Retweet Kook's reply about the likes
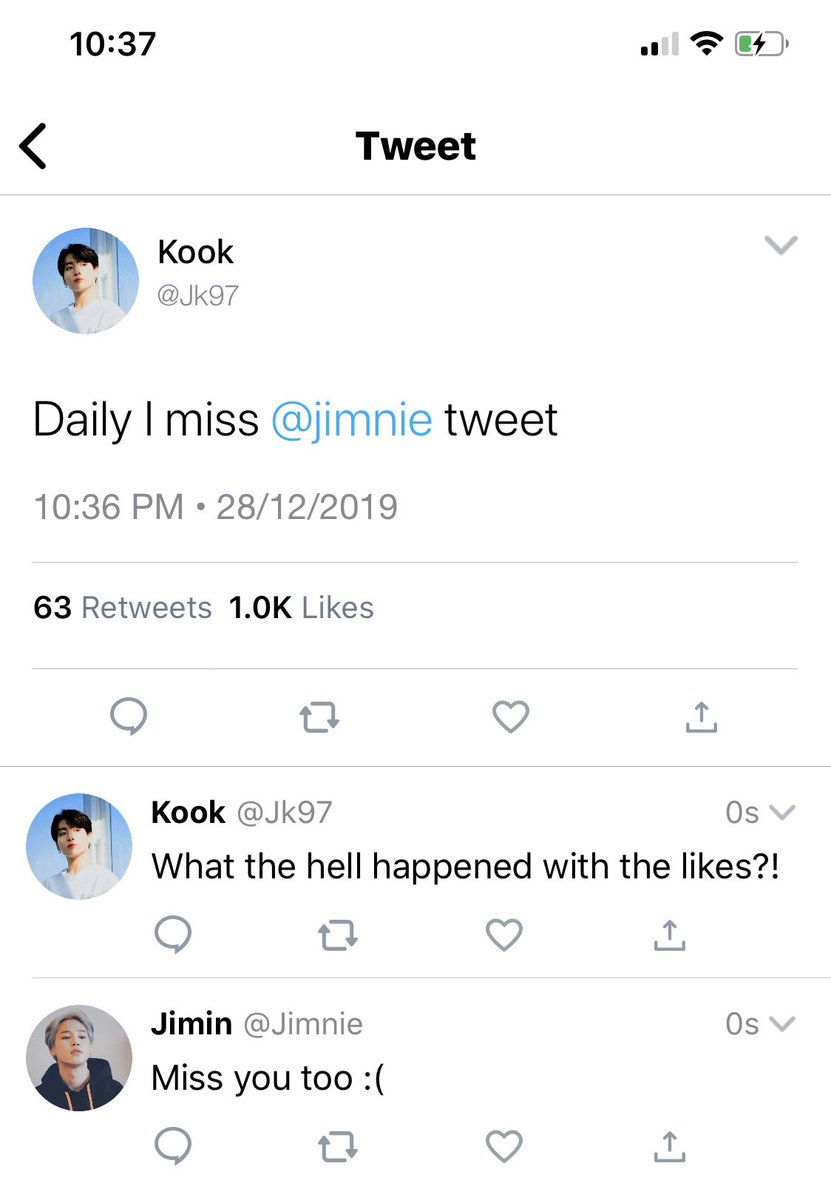831x1200 pixels. click(338, 935)
